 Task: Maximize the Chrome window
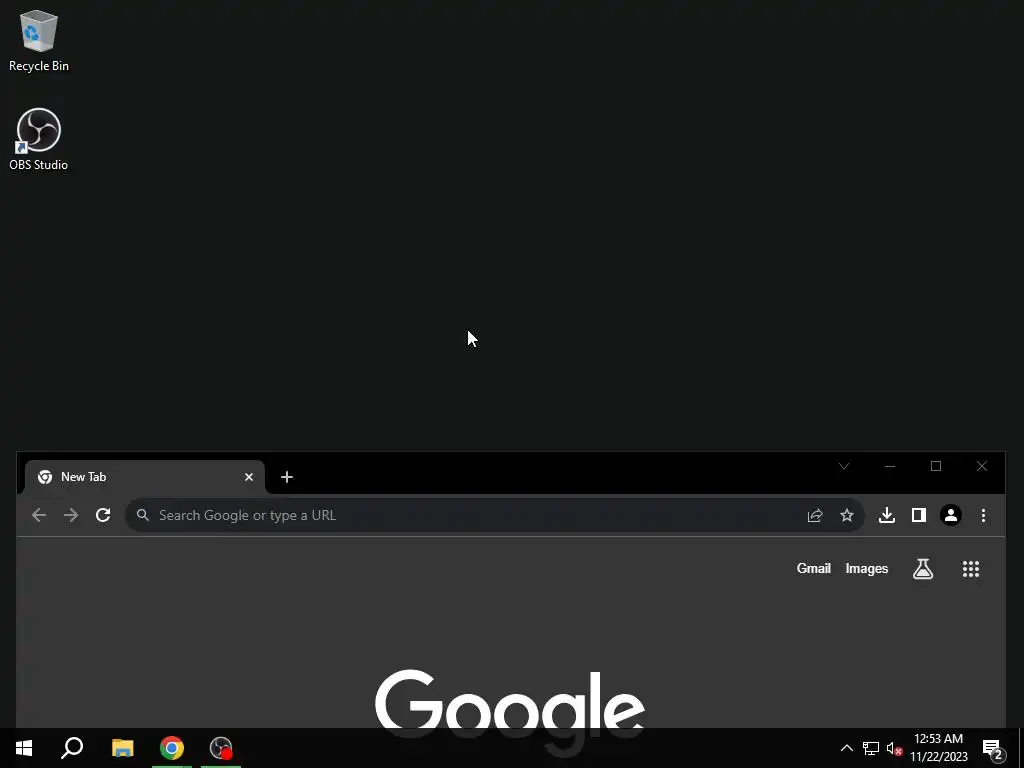(936, 466)
